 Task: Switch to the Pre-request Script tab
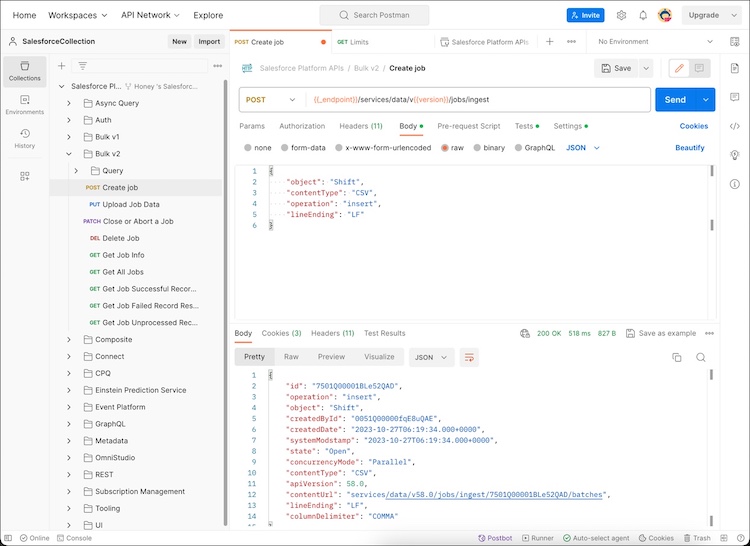coord(469,126)
